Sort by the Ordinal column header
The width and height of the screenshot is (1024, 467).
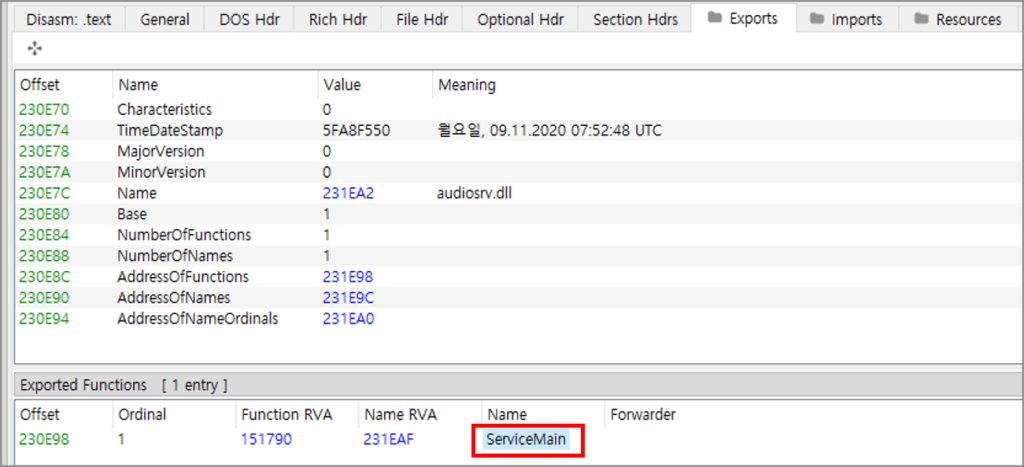point(142,414)
